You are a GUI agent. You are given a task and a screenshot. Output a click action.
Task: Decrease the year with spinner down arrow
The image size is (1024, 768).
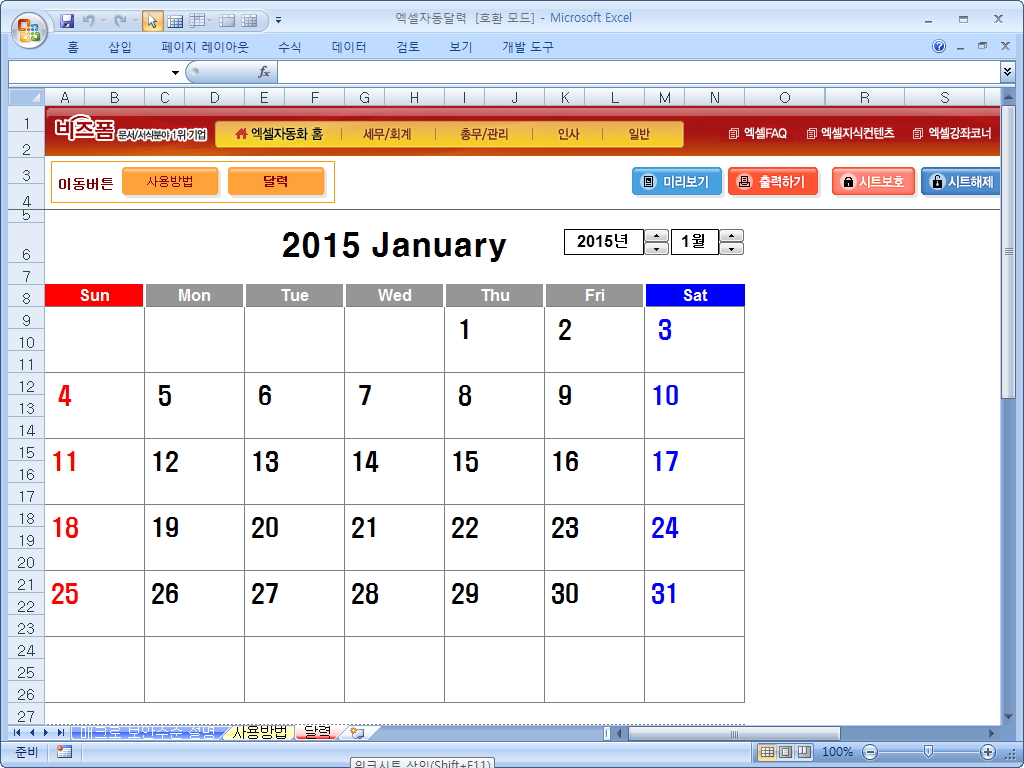[x=656, y=249]
